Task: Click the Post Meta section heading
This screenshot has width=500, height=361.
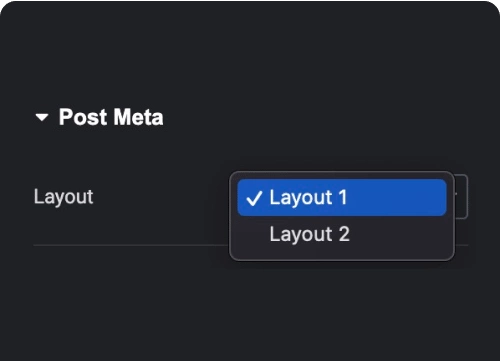Action: pyautogui.click(x=111, y=117)
